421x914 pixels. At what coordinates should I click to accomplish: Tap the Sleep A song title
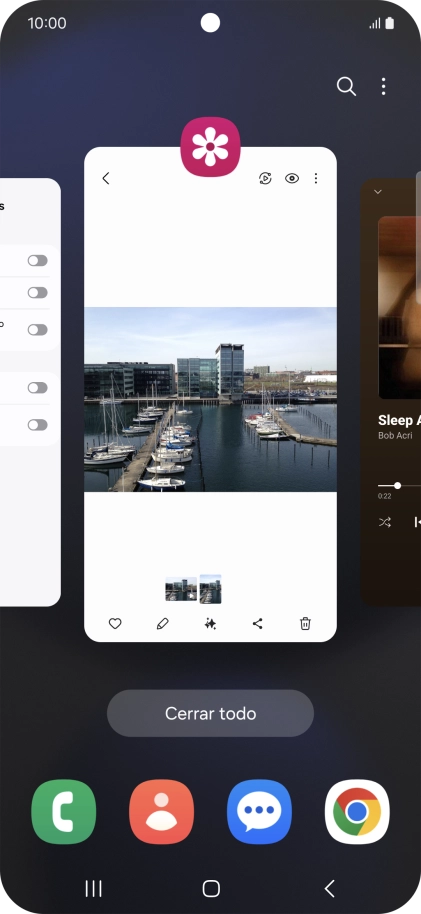pos(399,420)
